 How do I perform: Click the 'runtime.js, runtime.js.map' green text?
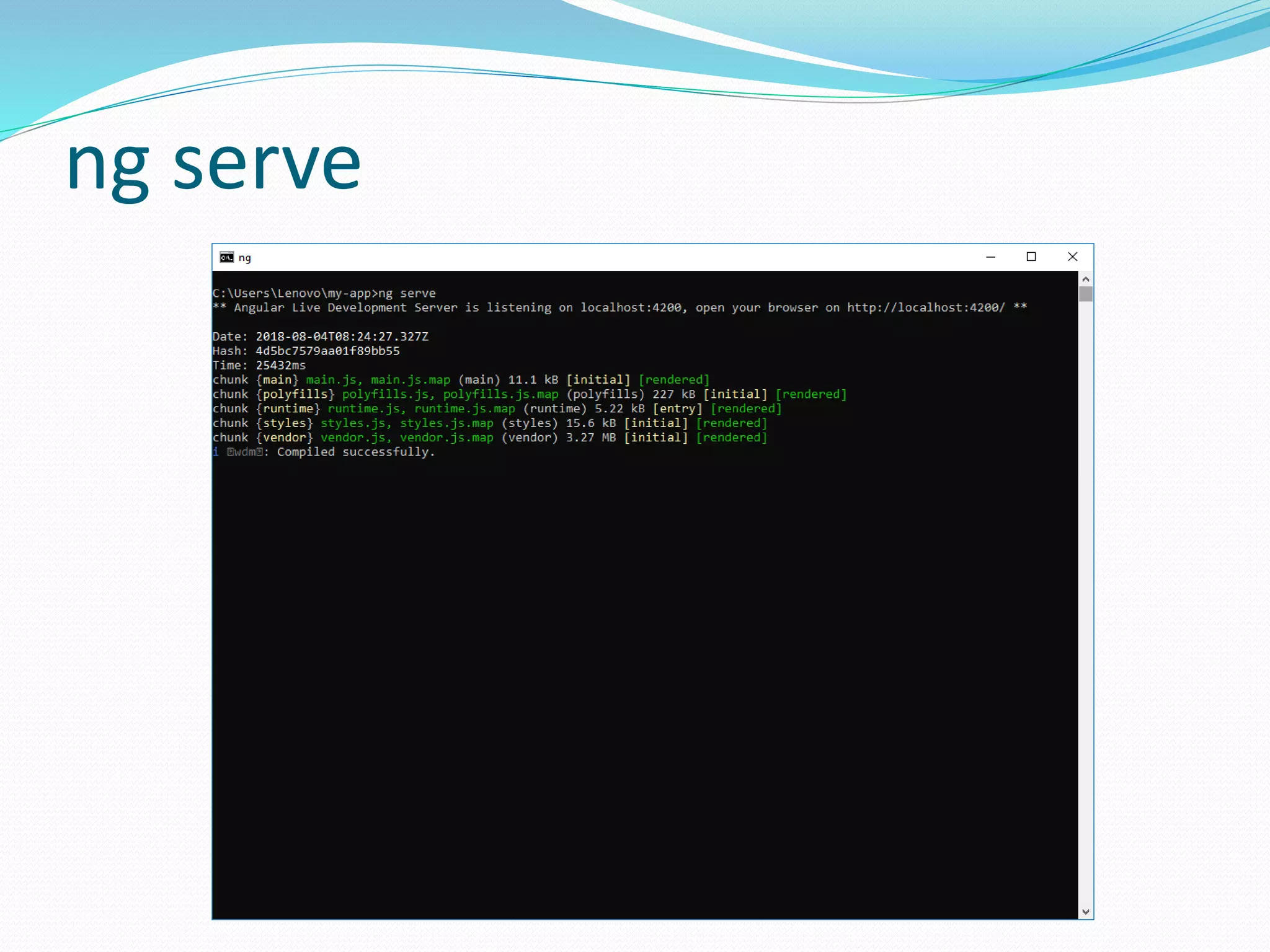click(422, 408)
